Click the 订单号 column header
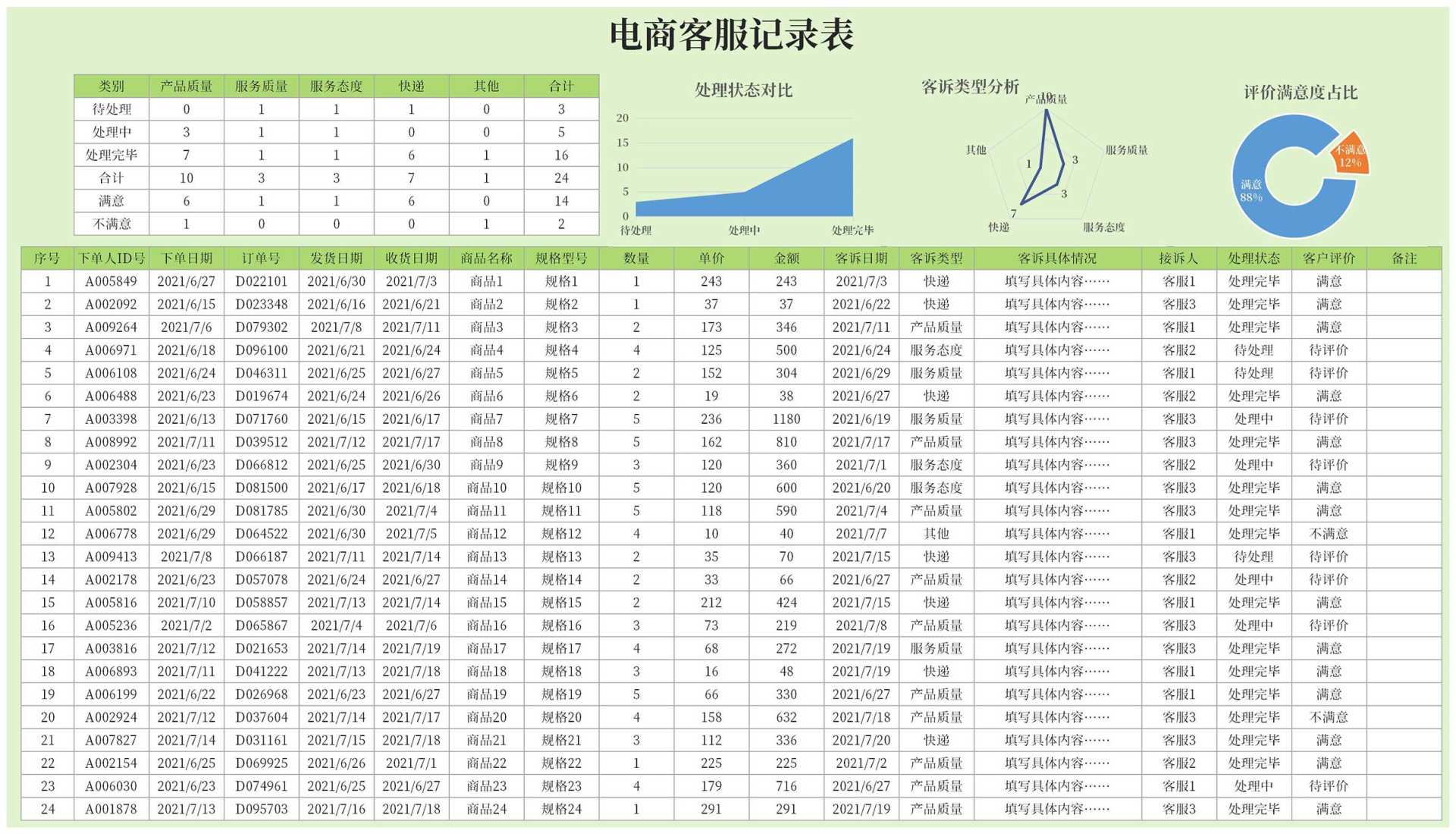The image size is (1456, 834). point(261,258)
